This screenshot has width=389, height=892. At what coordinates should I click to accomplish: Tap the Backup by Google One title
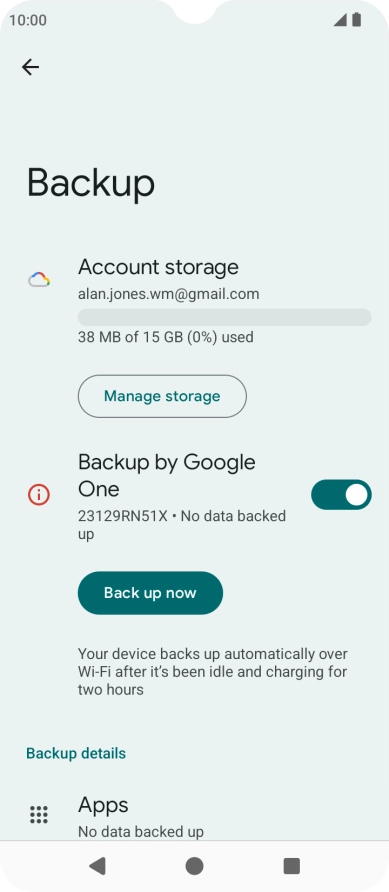[x=167, y=476]
